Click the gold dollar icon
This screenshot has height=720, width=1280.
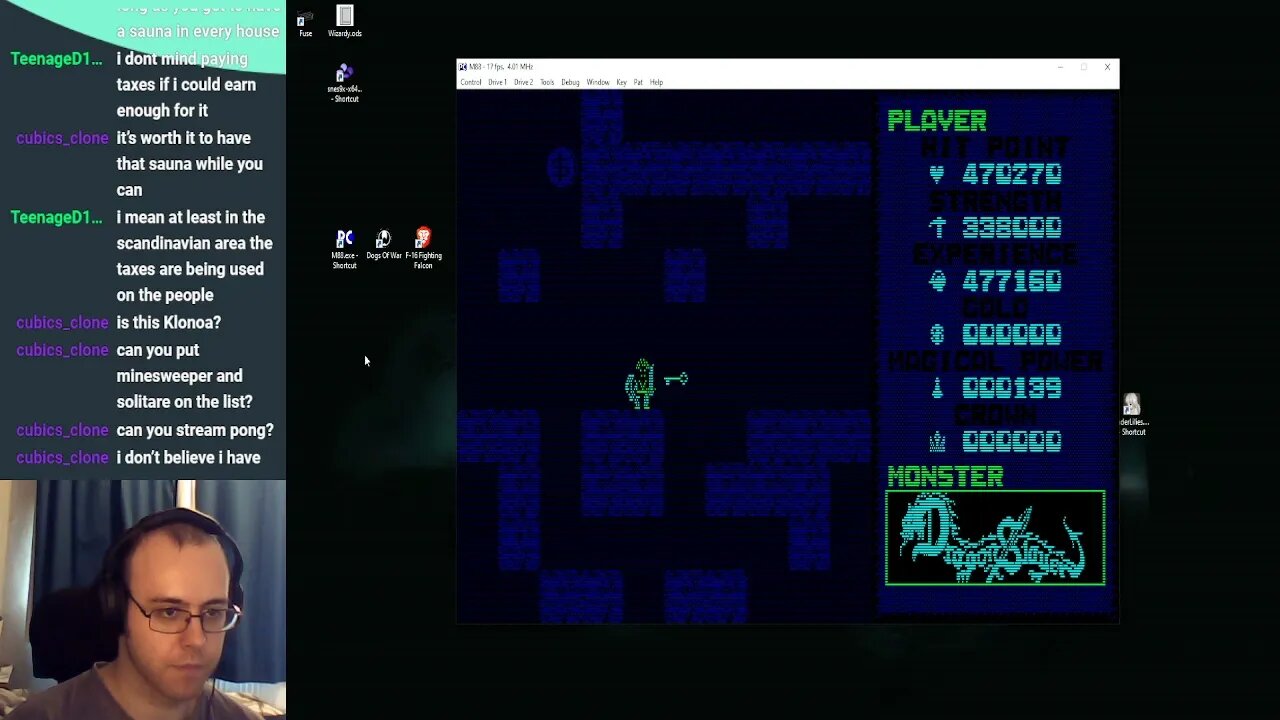point(937,334)
